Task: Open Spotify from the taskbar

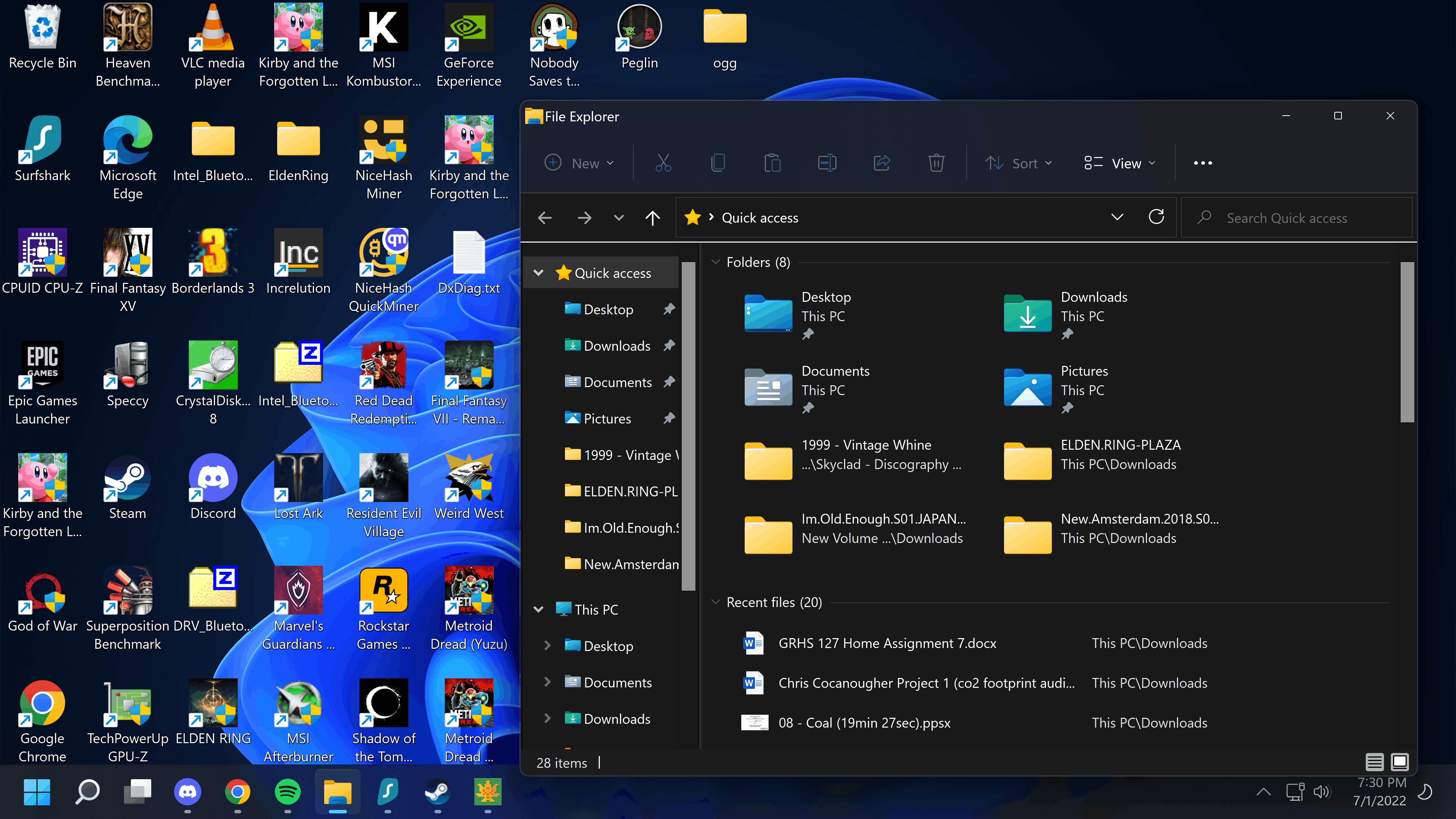Action: point(288,792)
